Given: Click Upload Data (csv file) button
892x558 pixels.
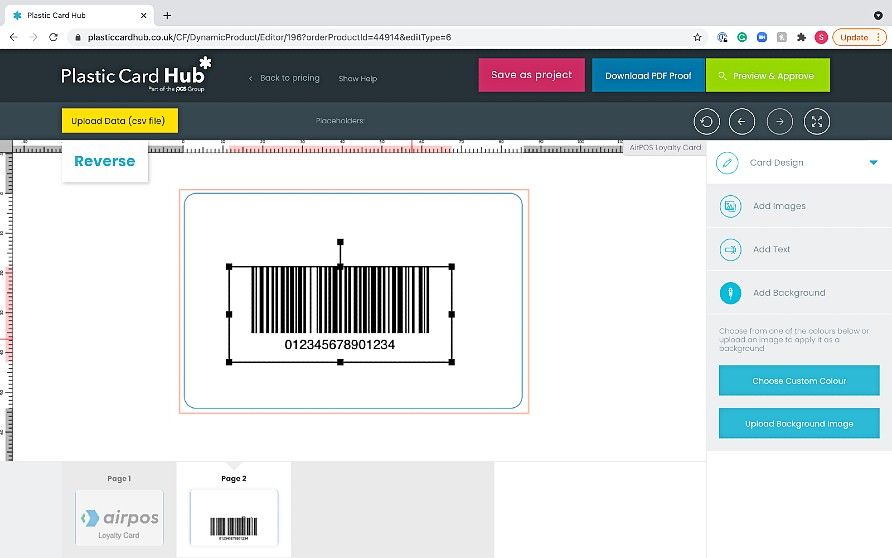Looking at the screenshot, I should click(x=119, y=121).
